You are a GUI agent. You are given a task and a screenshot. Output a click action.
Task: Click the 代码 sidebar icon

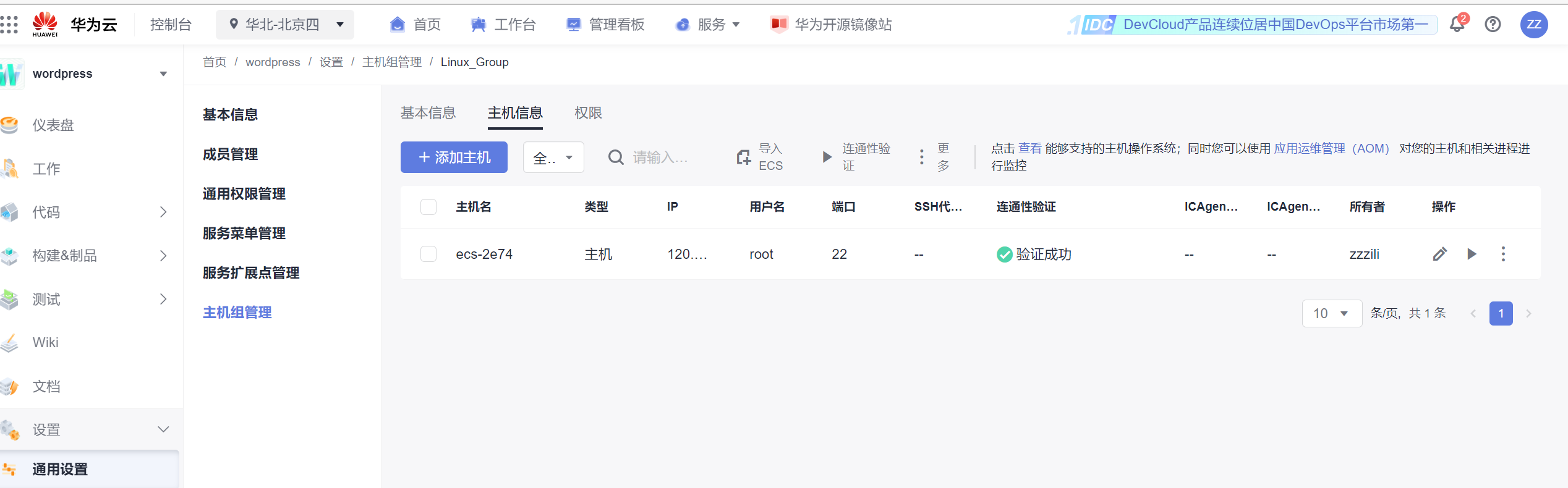(x=9, y=212)
